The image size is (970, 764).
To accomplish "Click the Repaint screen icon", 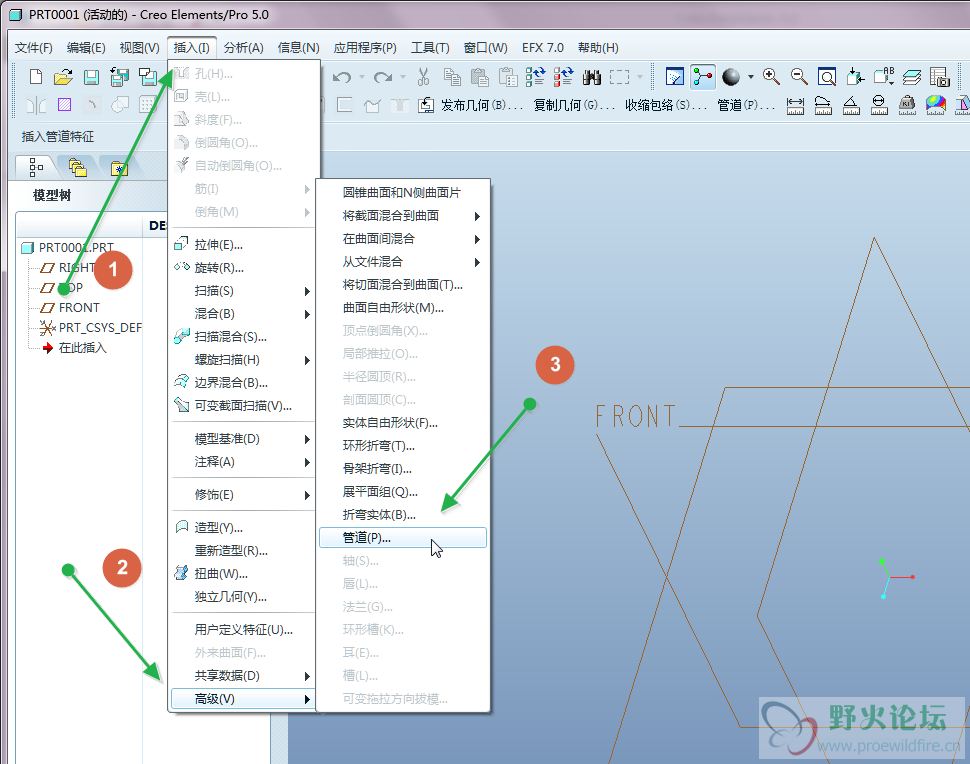I will pyautogui.click(x=675, y=77).
